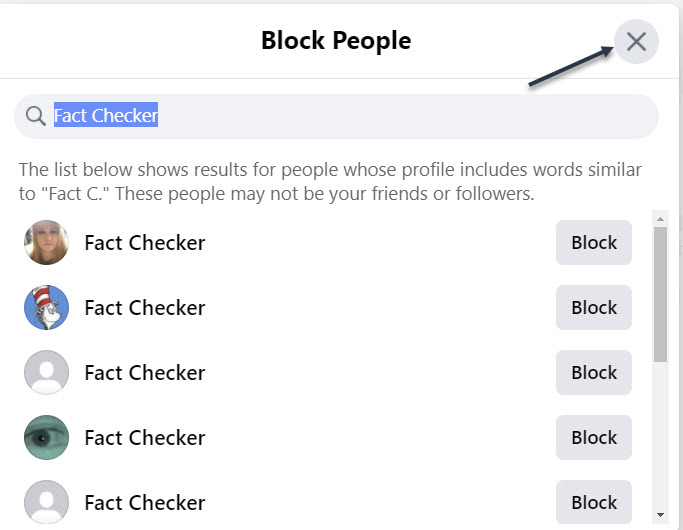
Task: Click the fifth result's default avatar
Action: (x=46, y=502)
